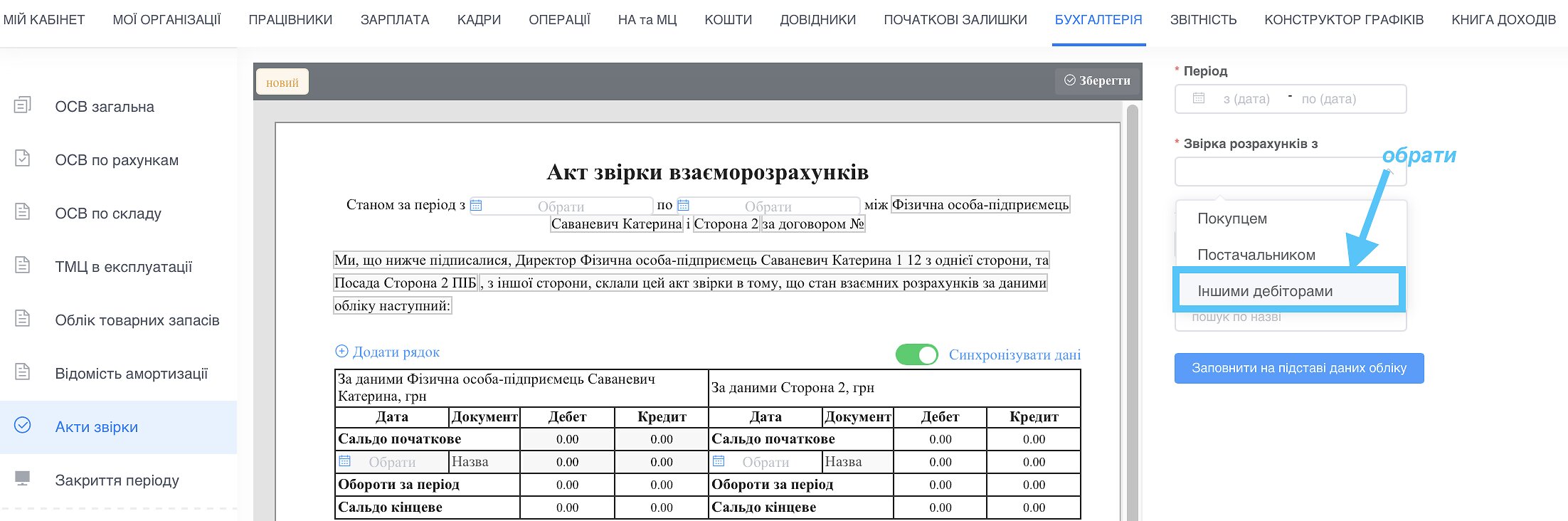Click the Закриття періоду monitor icon
The height and width of the screenshot is (521, 1568).
(23, 479)
